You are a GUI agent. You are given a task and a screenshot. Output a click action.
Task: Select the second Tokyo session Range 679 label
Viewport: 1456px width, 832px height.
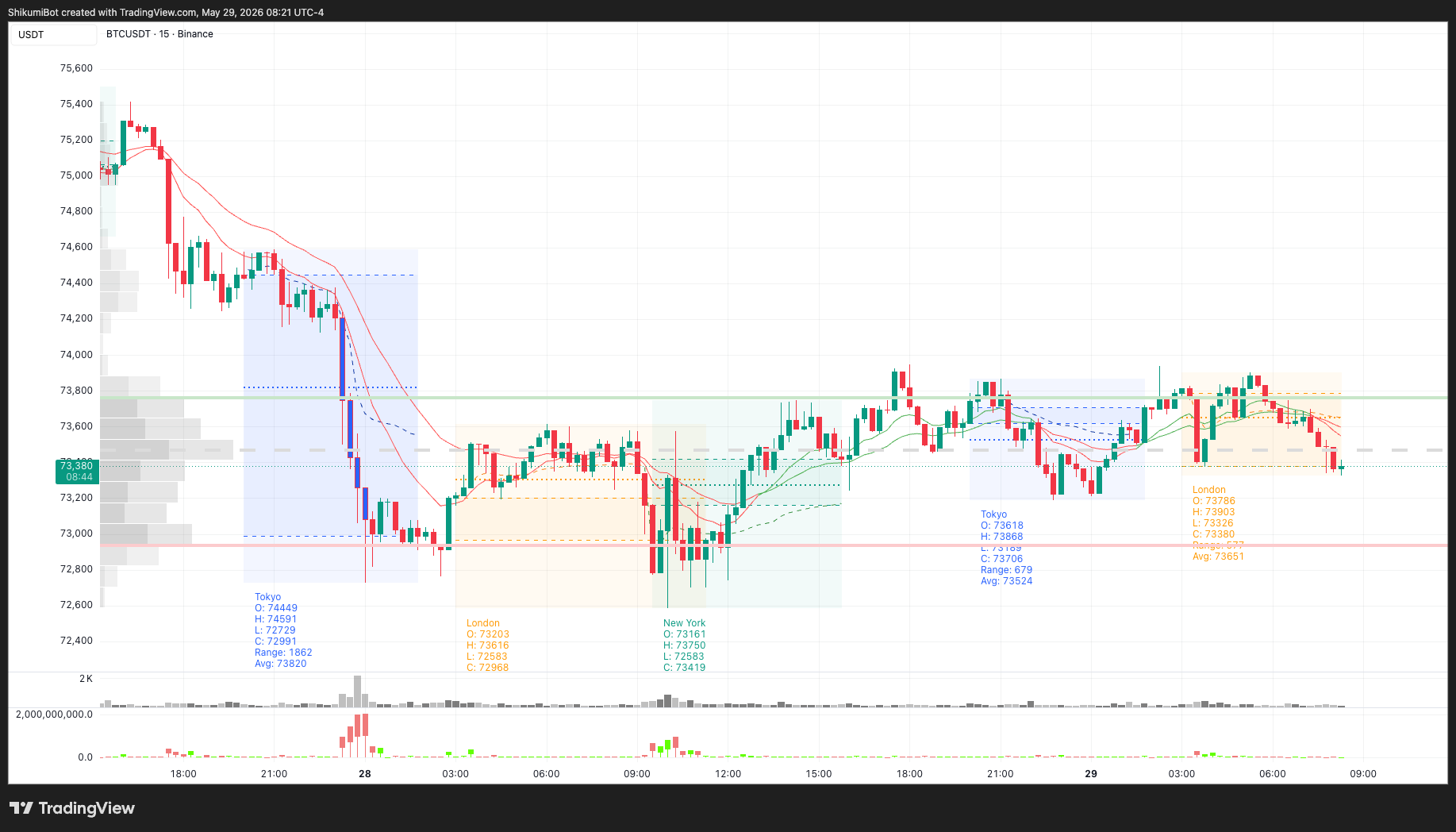[x=1006, y=570]
